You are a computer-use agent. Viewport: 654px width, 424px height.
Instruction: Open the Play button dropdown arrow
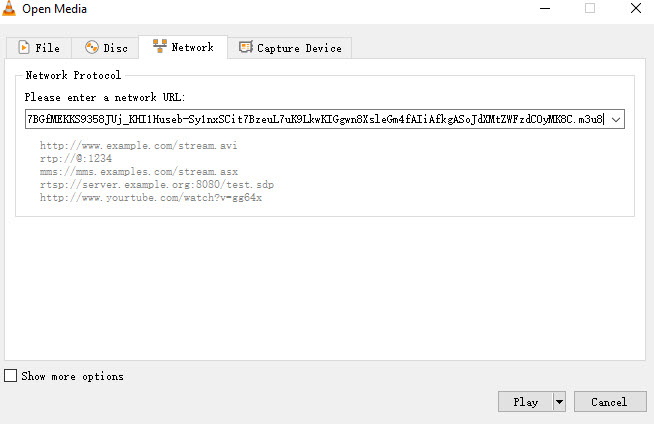[559, 401]
